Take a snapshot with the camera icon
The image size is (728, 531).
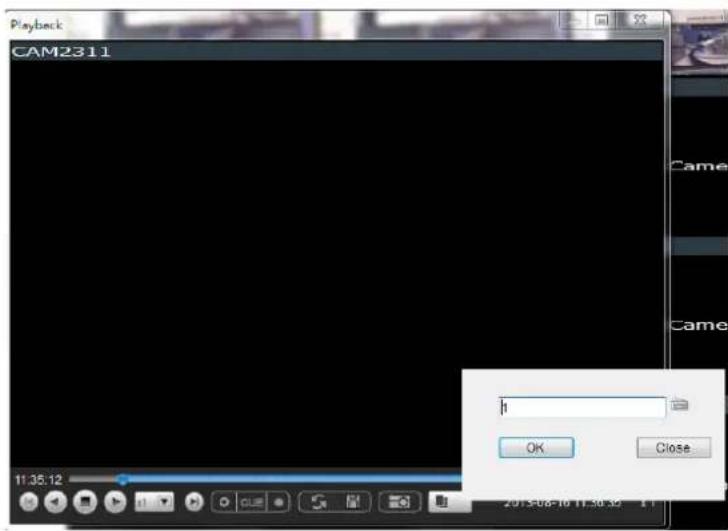click(x=399, y=502)
